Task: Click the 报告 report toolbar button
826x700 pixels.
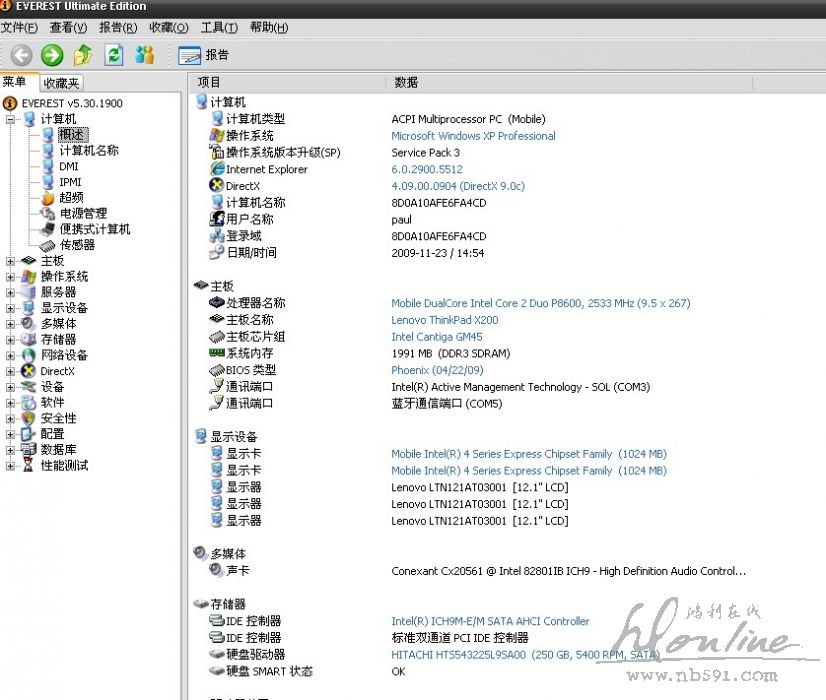Action: pos(204,55)
